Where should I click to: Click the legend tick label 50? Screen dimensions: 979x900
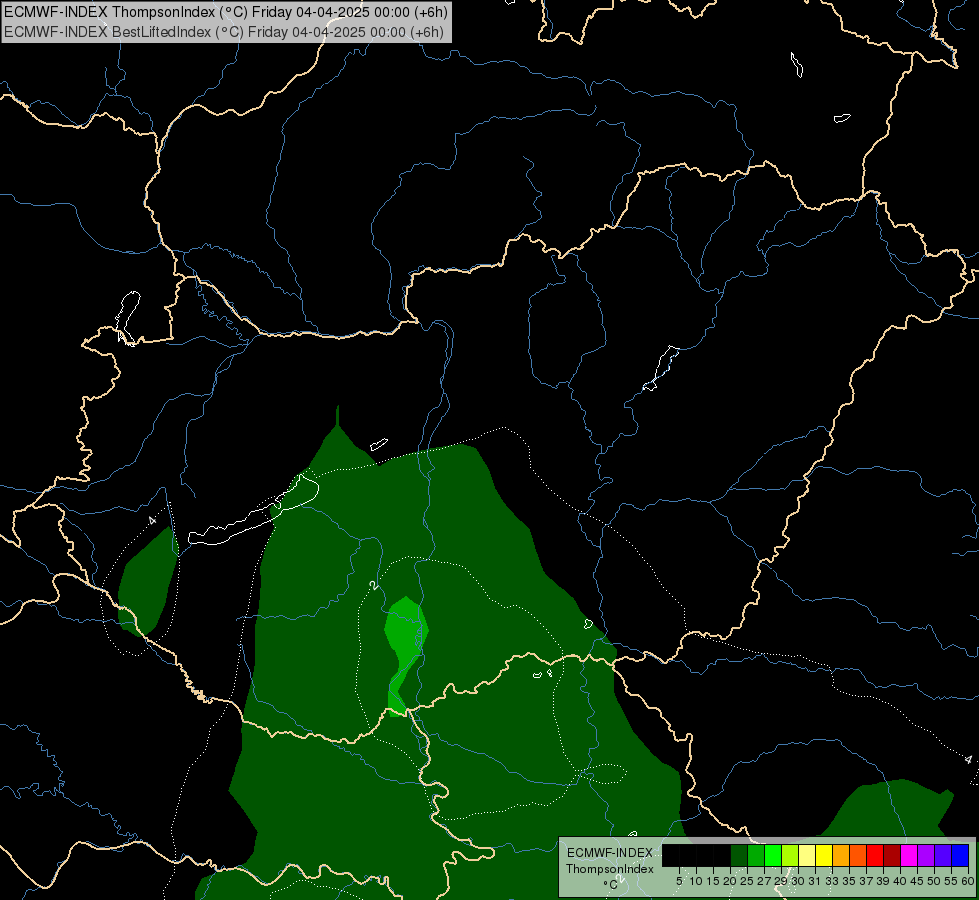coord(934,881)
